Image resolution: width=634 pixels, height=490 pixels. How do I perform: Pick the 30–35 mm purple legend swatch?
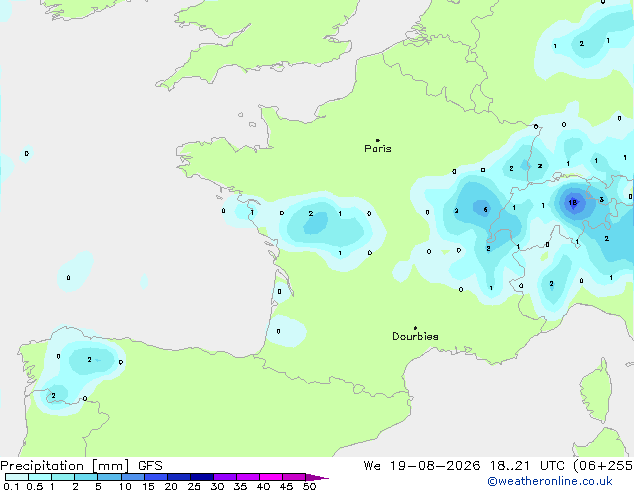[x=225, y=477]
